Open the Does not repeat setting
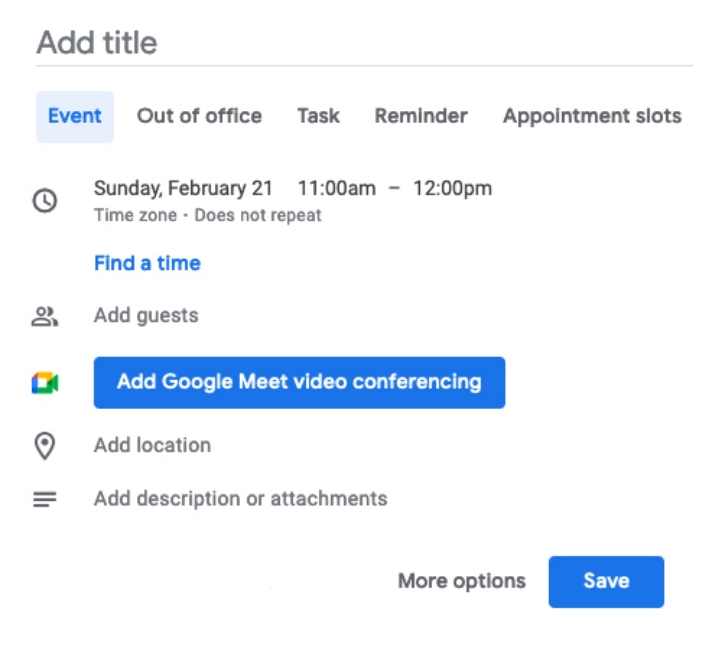 coord(258,215)
